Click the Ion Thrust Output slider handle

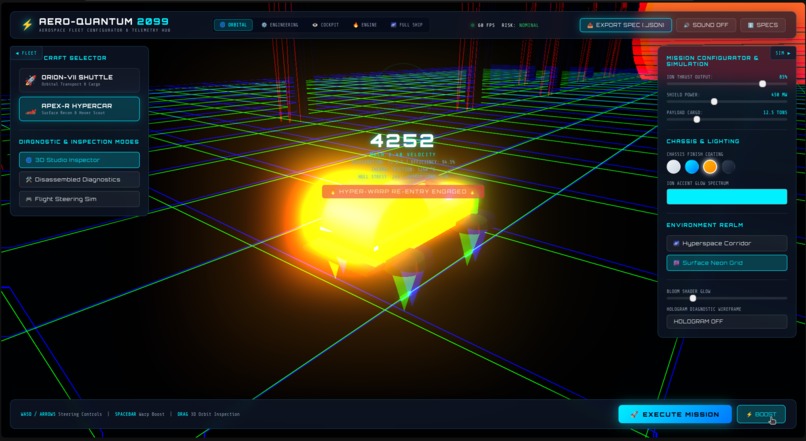[x=762, y=84]
